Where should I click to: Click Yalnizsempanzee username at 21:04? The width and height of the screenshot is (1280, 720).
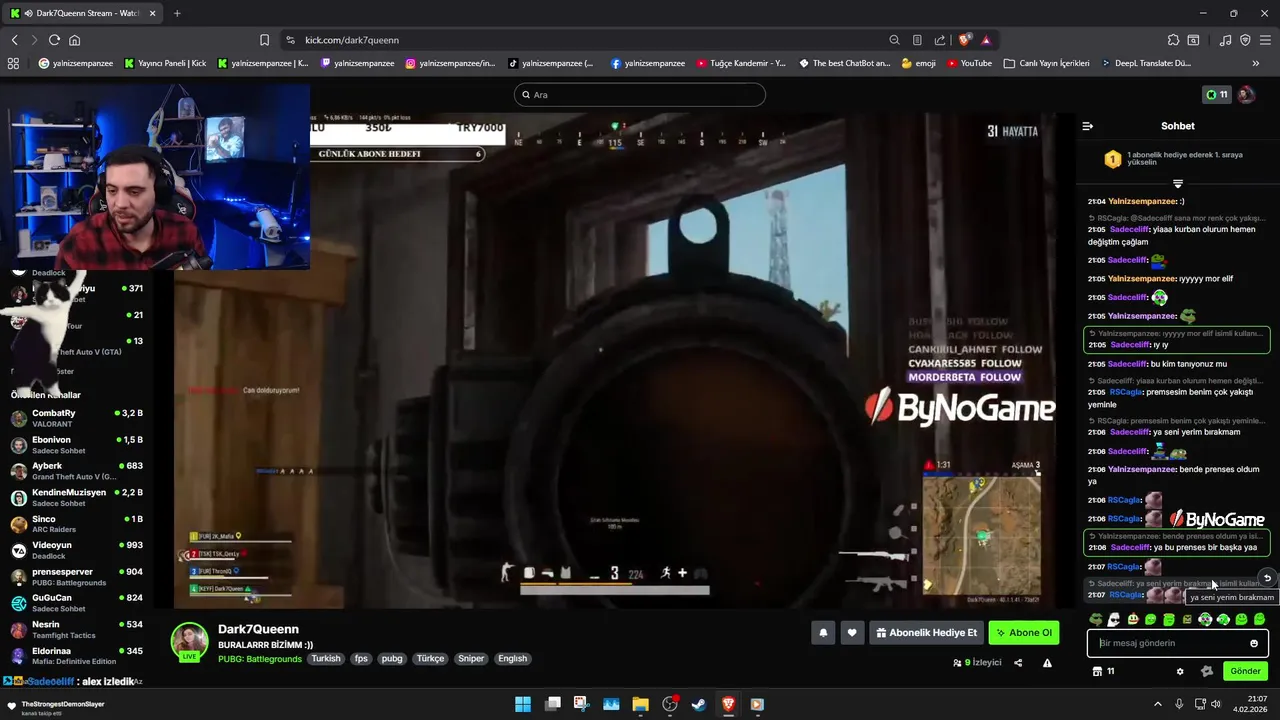pos(1142,201)
